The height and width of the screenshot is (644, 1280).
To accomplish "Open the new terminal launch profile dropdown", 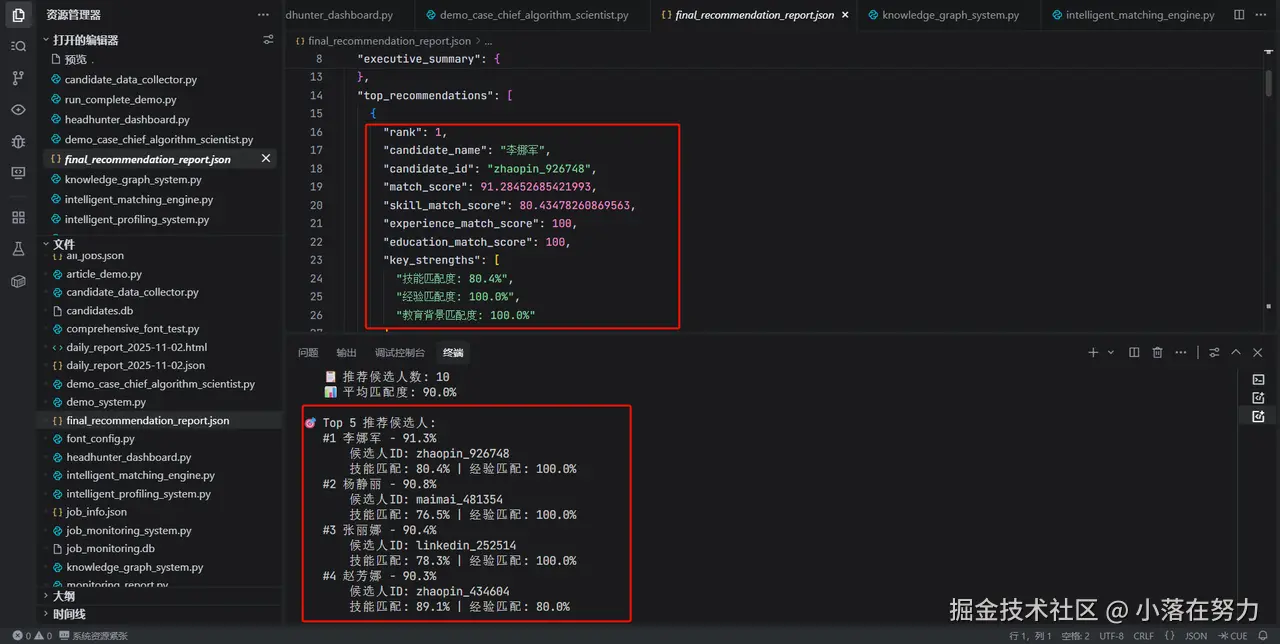I will coord(1111,352).
